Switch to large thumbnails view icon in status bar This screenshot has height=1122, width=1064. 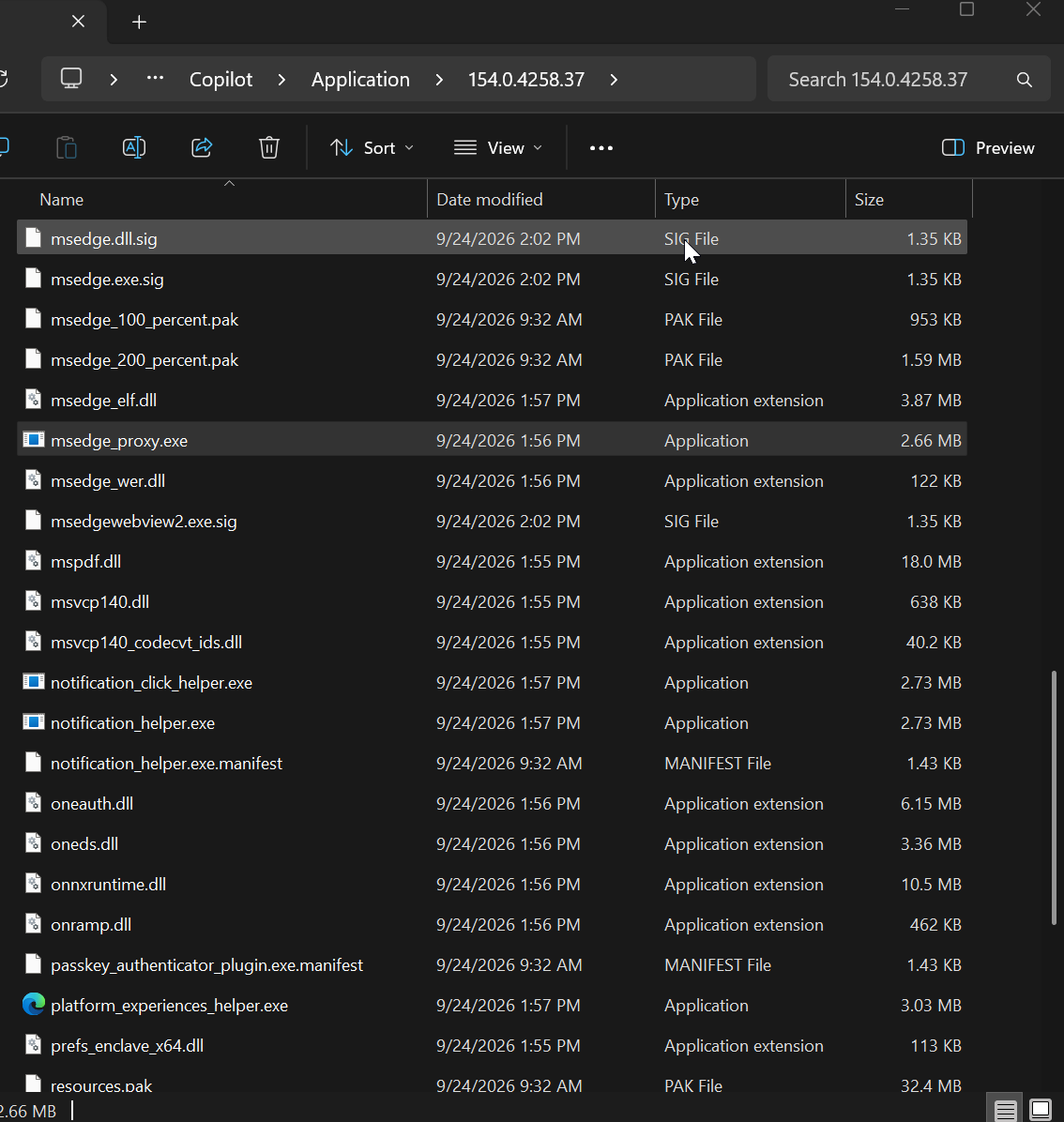coord(1041,1110)
